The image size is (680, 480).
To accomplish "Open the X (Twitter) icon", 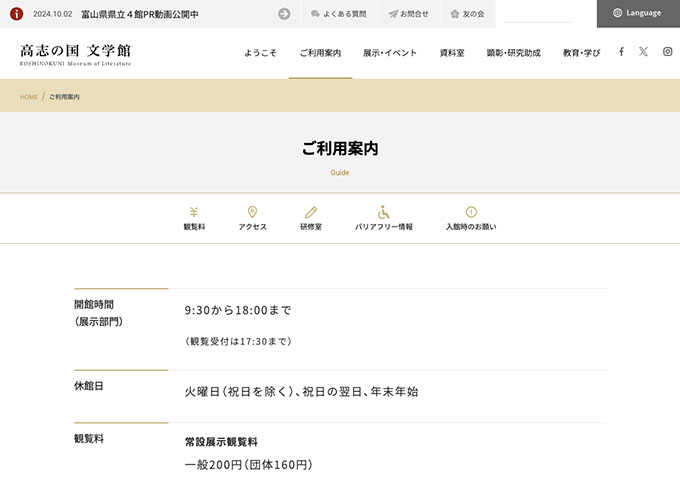I will [643, 52].
